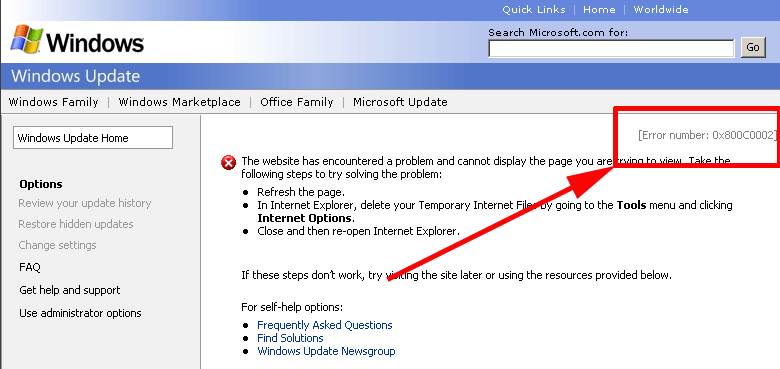Click Review your update history
Image resolution: width=780 pixels, height=369 pixels.
coord(85,203)
